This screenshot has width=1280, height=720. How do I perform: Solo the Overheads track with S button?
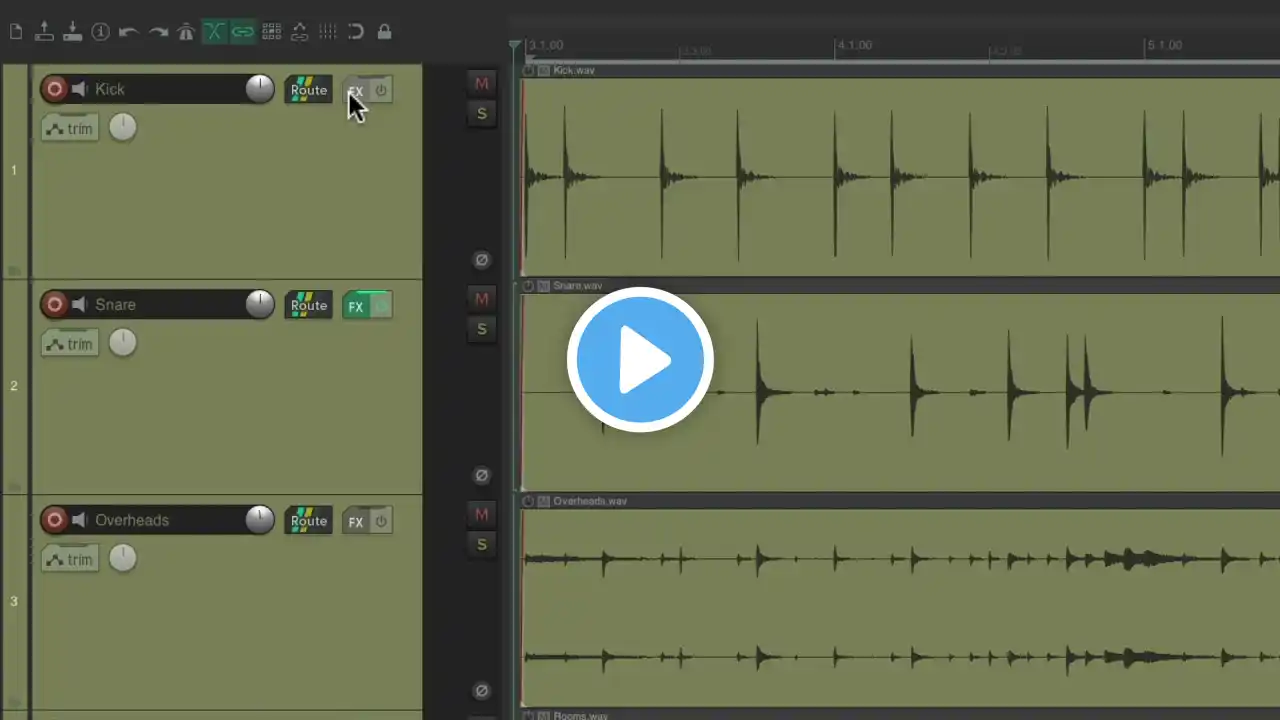481,544
